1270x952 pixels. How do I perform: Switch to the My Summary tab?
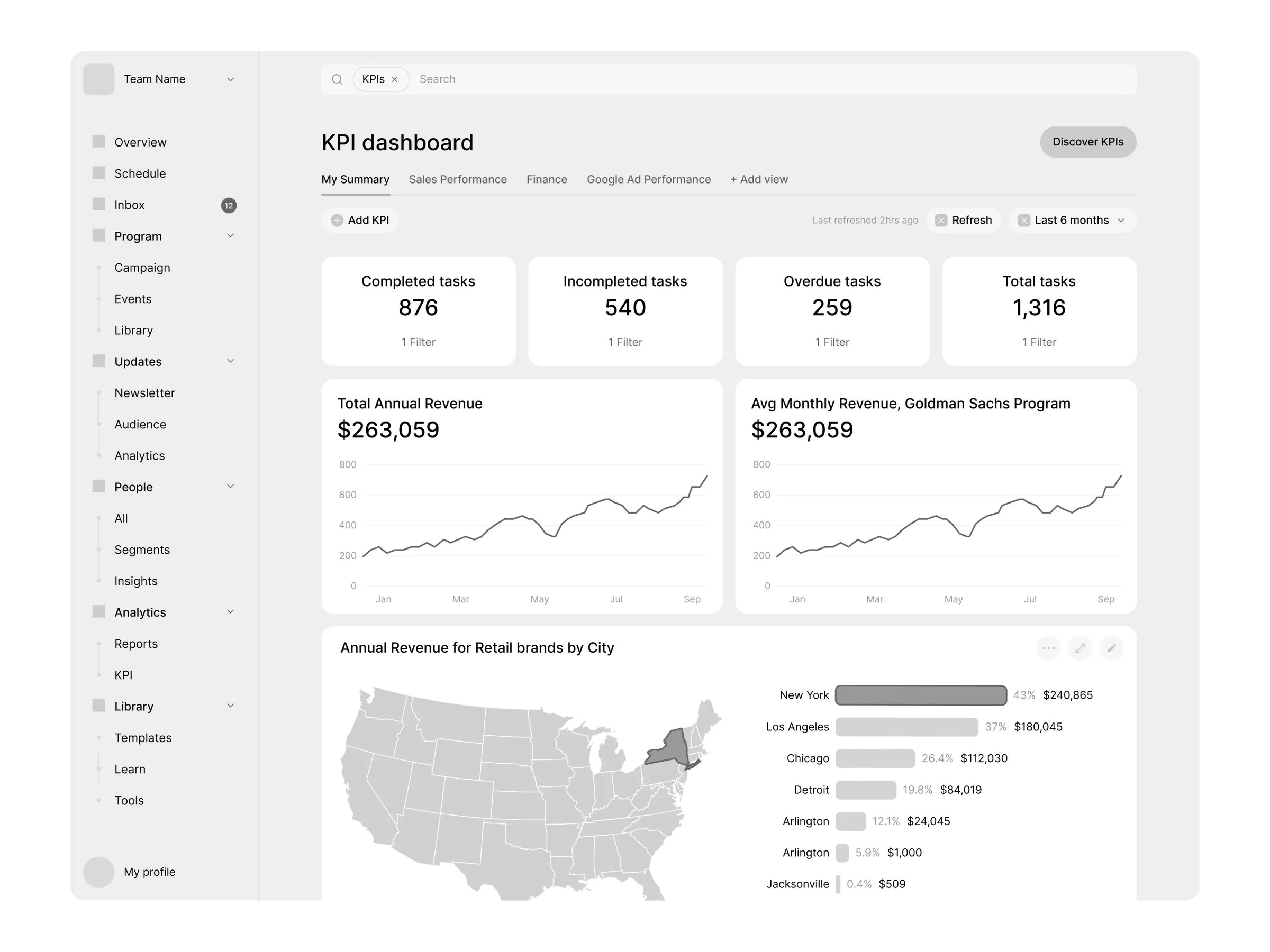point(356,179)
